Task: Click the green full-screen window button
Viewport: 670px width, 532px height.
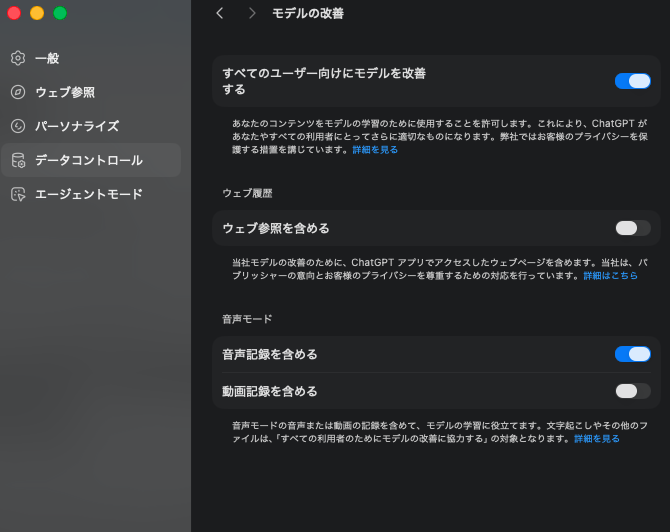Action: click(x=60, y=13)
